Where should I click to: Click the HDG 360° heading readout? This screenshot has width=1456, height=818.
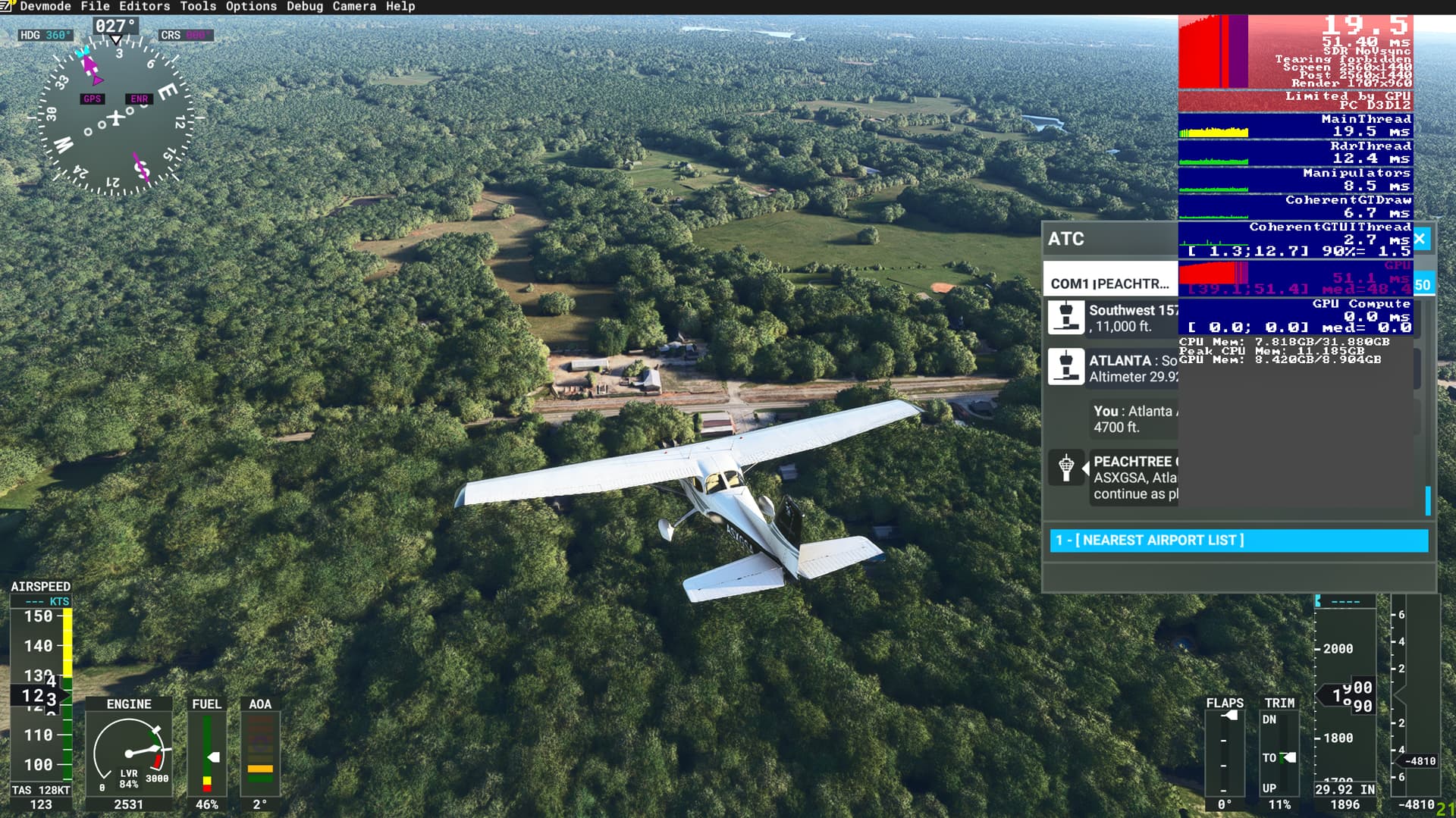(x=45, y=35)
